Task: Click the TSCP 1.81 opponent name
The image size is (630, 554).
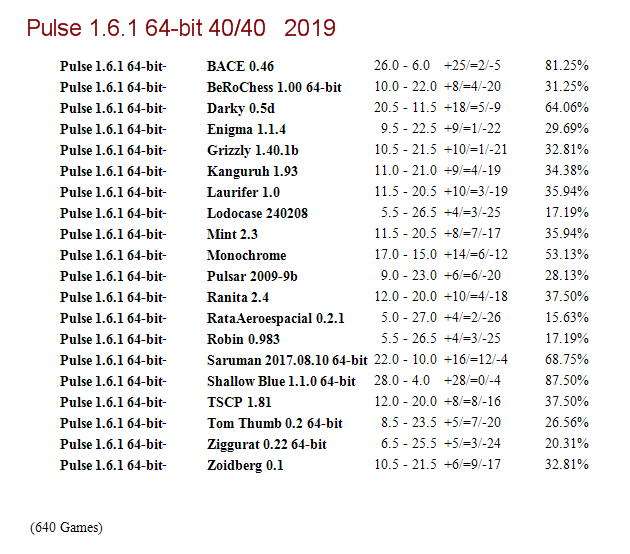Action: pyautogui.click(x=239, y=402)
